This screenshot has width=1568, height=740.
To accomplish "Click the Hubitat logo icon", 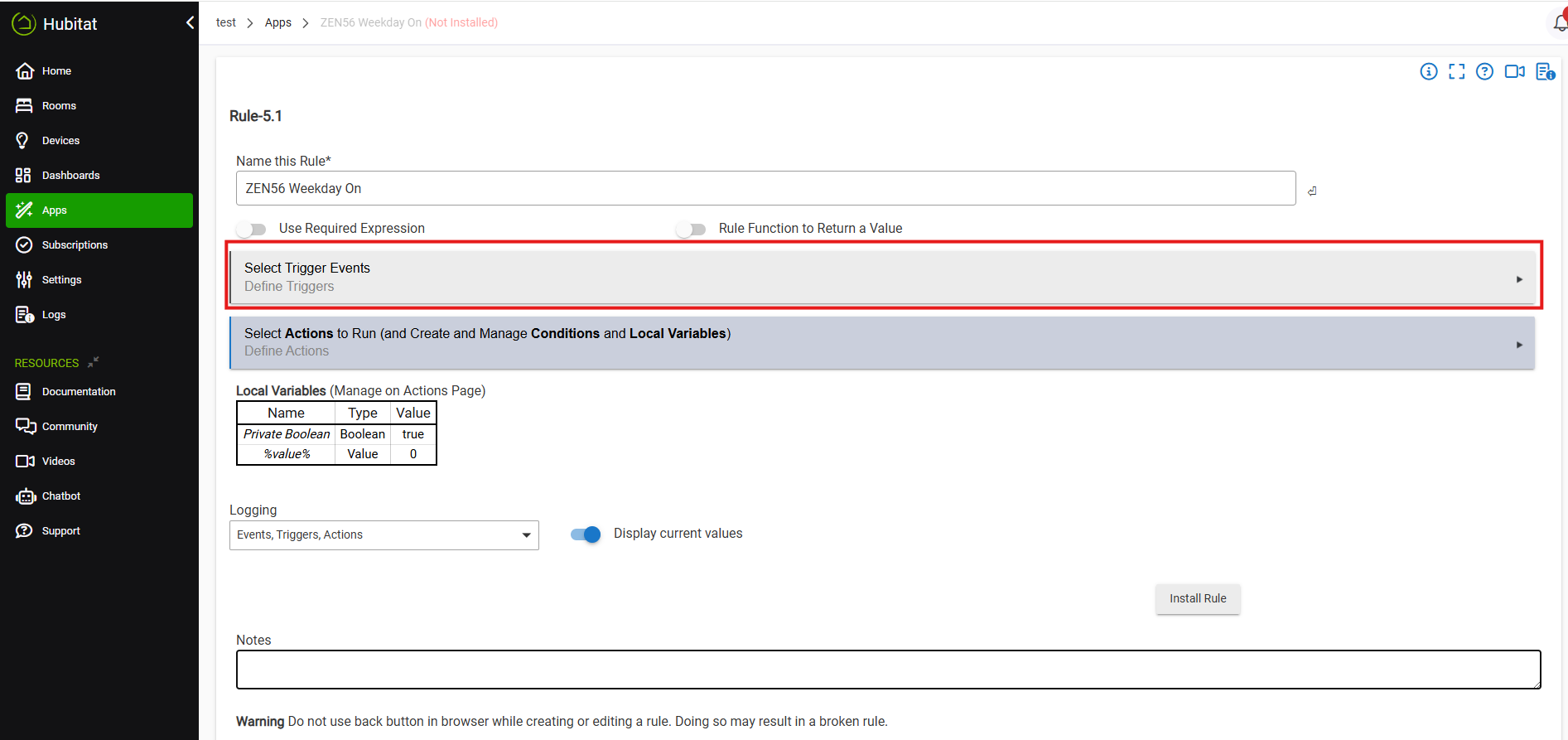I will (x=23, y=24).
